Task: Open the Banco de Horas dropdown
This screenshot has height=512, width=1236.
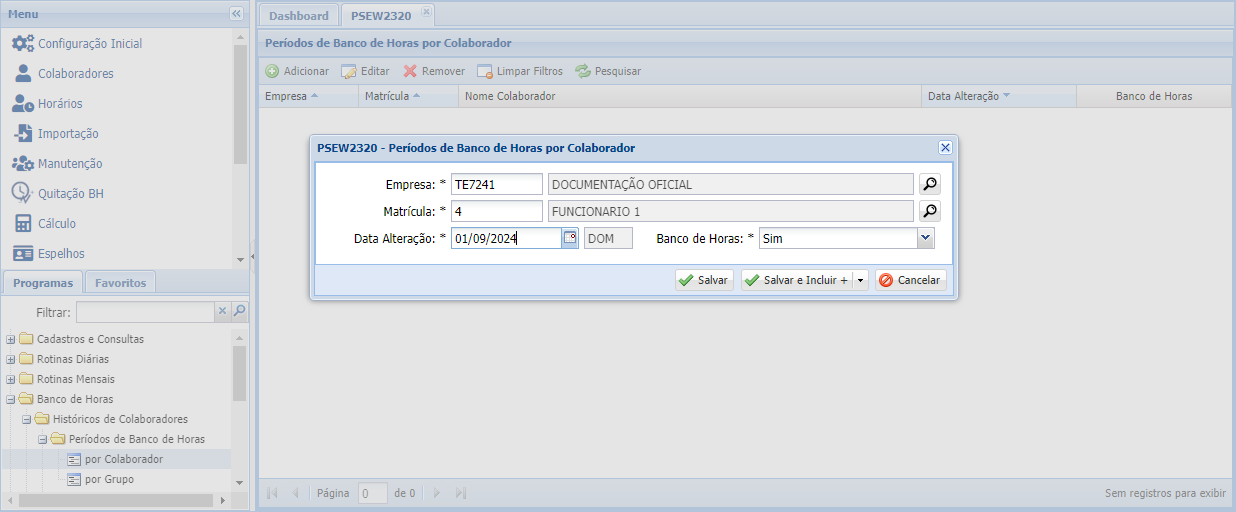Action: pyautogui.click(x=925, y=238)
